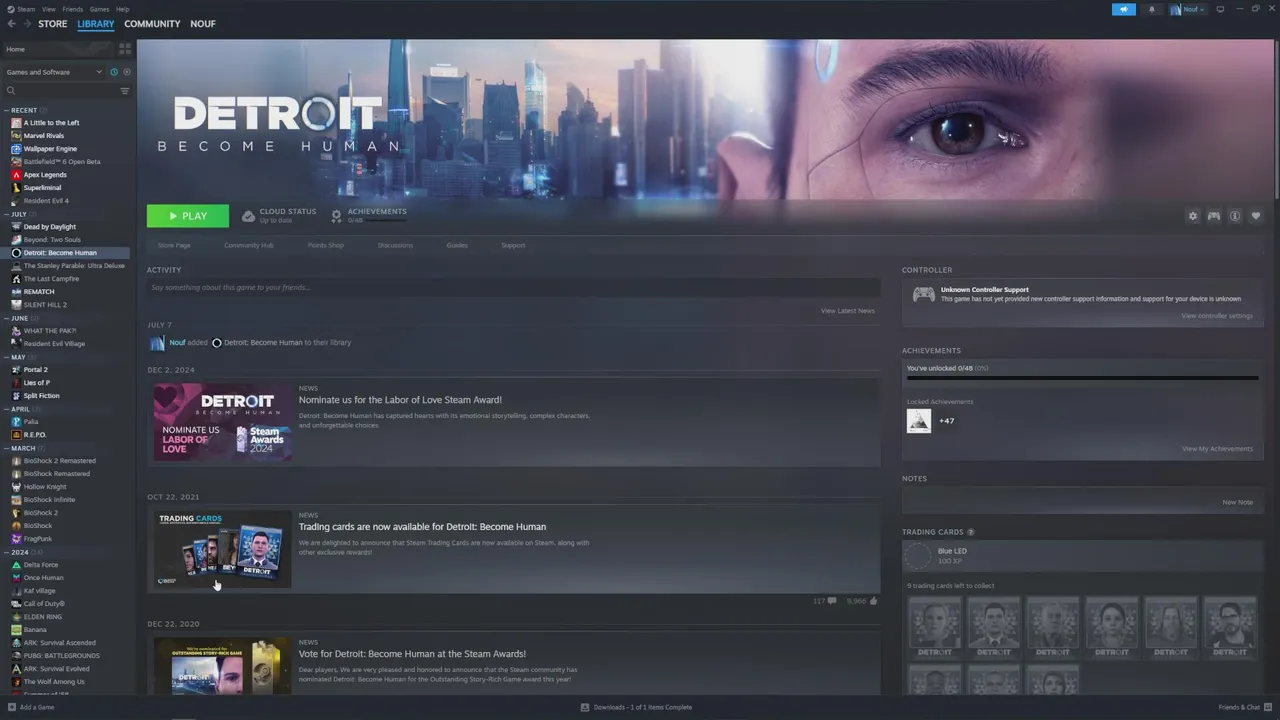Screen dimensions: 1280x720
Task: Open the Games and Software filter dropdown
Action: [x=54, y=72]
